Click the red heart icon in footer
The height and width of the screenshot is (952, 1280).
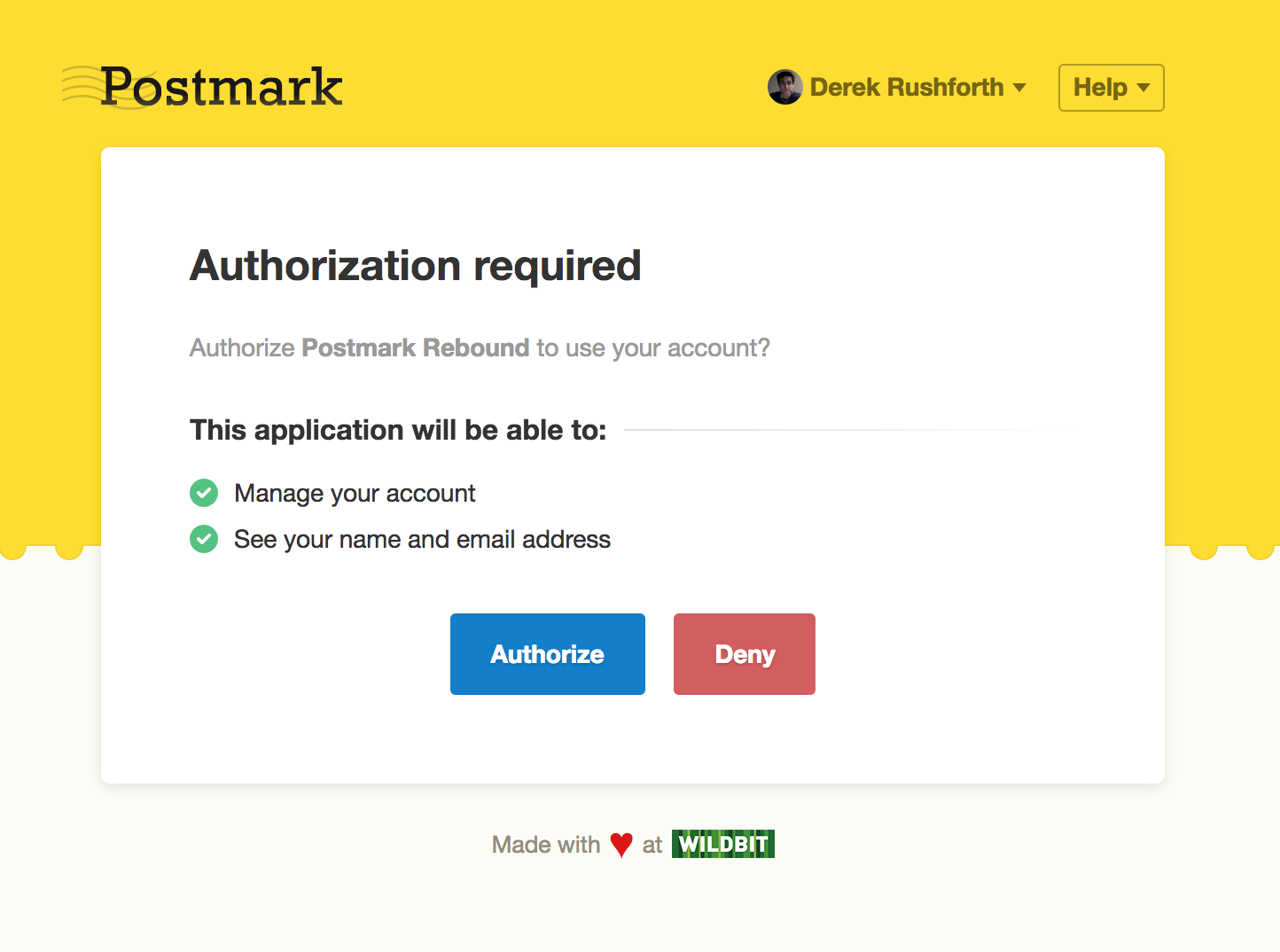(x=621, y=845)
